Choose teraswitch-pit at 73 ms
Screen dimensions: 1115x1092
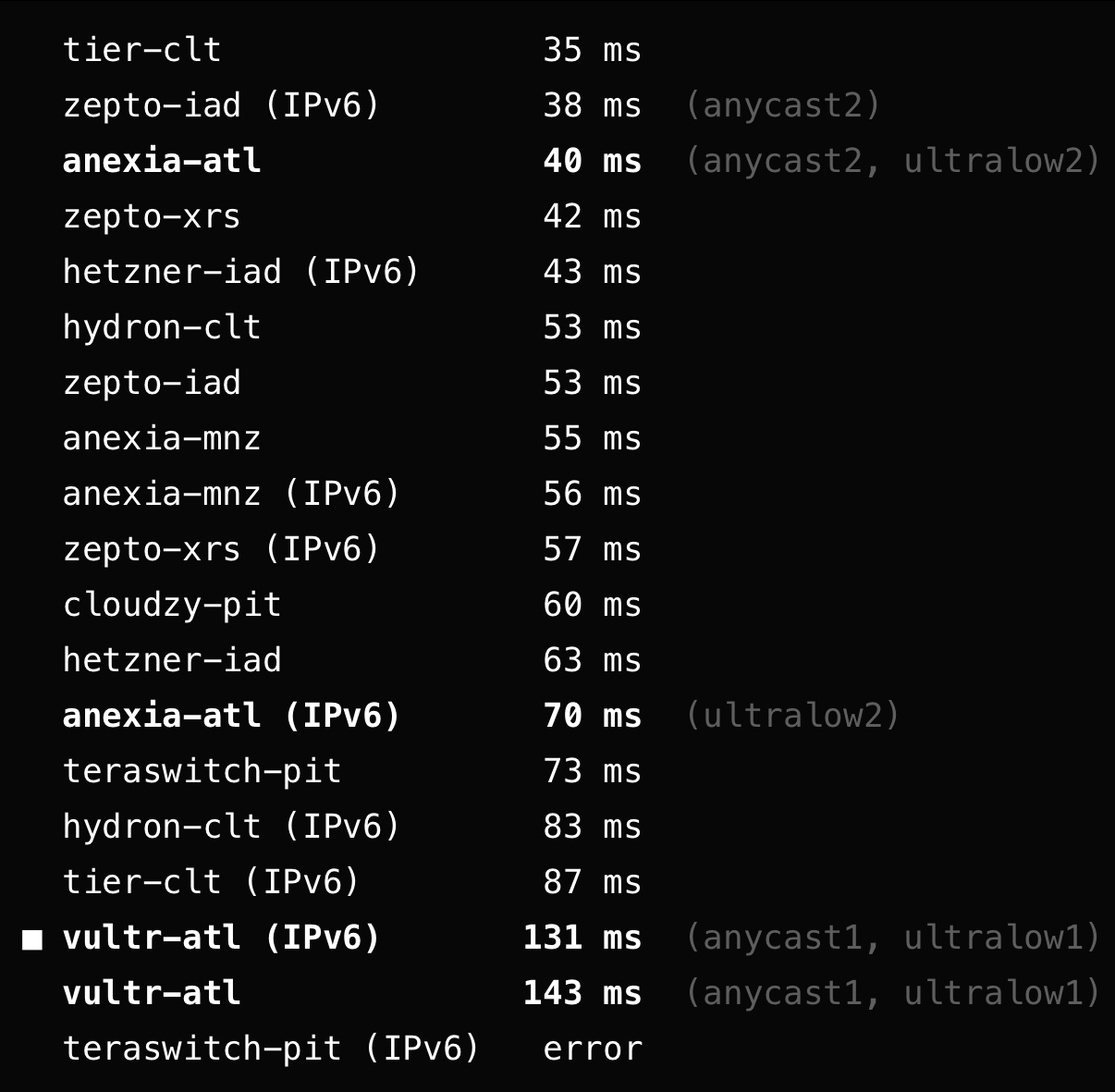pyautogui.click(x=202, y=771)
